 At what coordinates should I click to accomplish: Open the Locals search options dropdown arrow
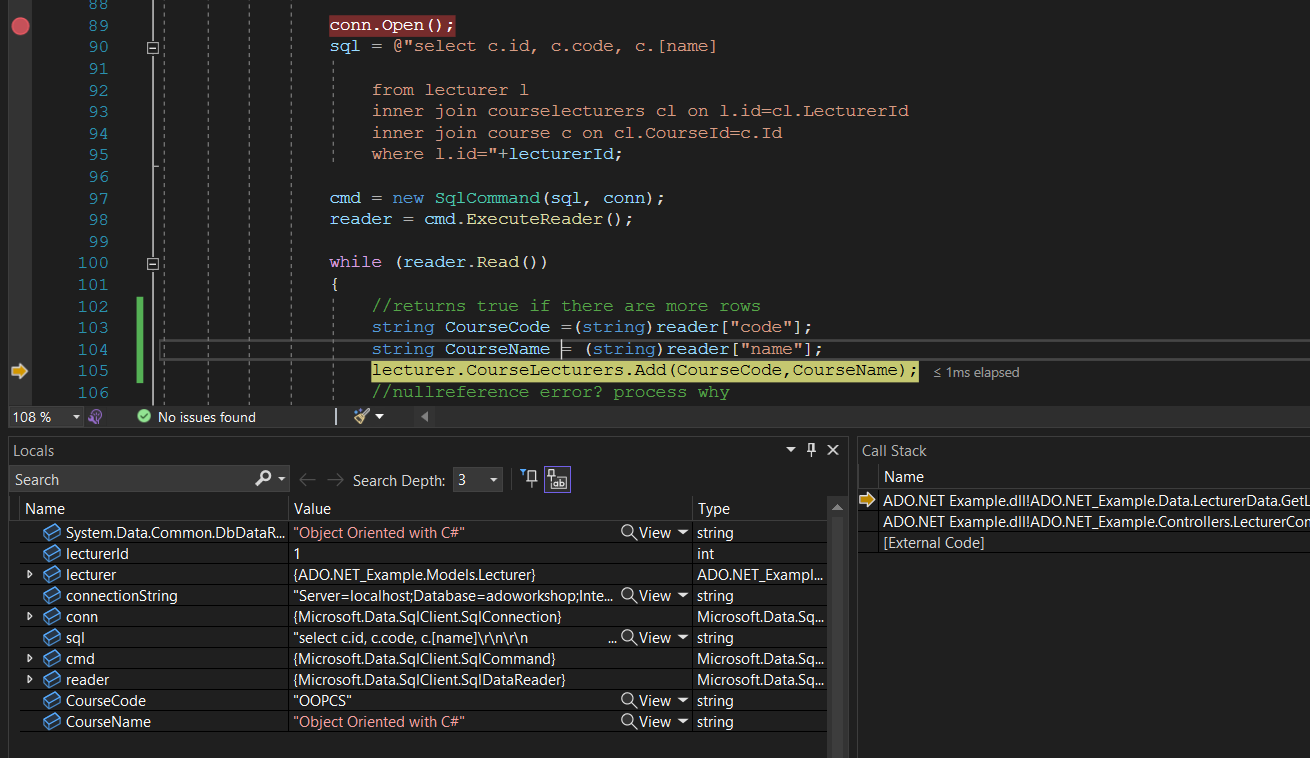pyautogui.click(x=282, y=480)
